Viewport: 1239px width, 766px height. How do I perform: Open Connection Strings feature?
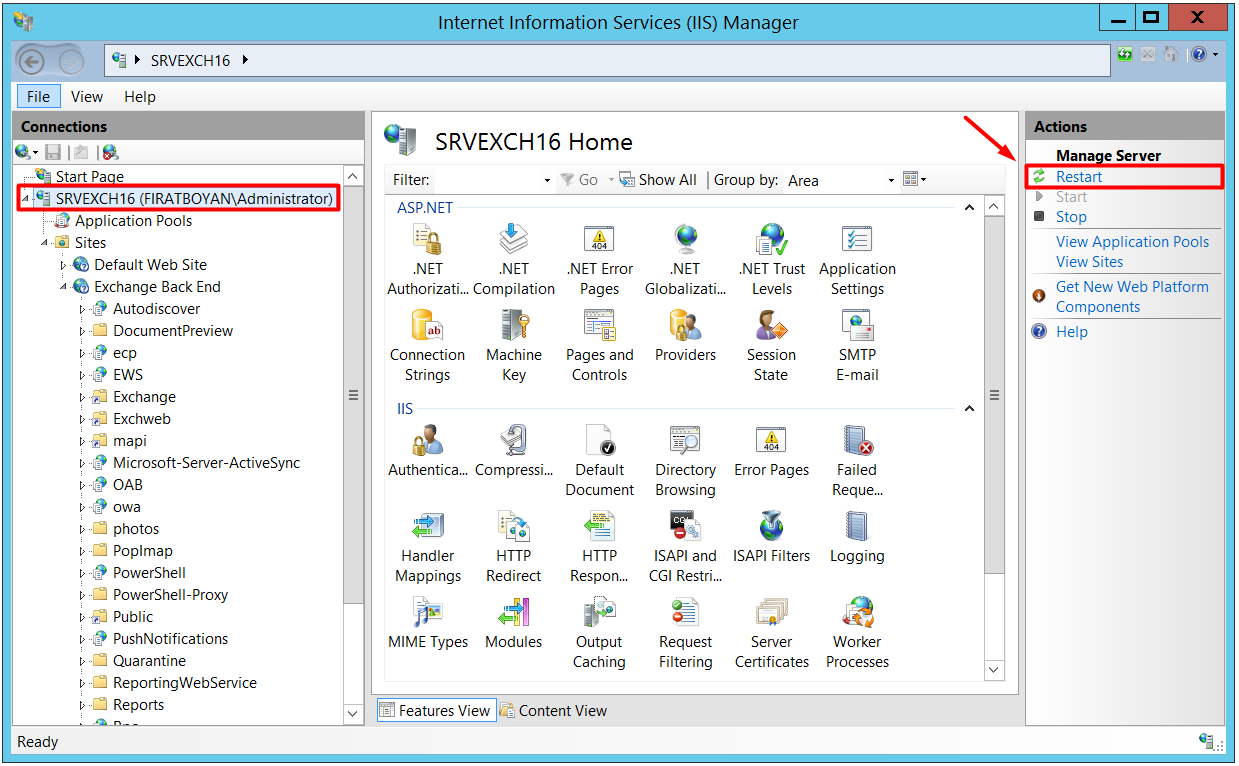click(428, 344)
